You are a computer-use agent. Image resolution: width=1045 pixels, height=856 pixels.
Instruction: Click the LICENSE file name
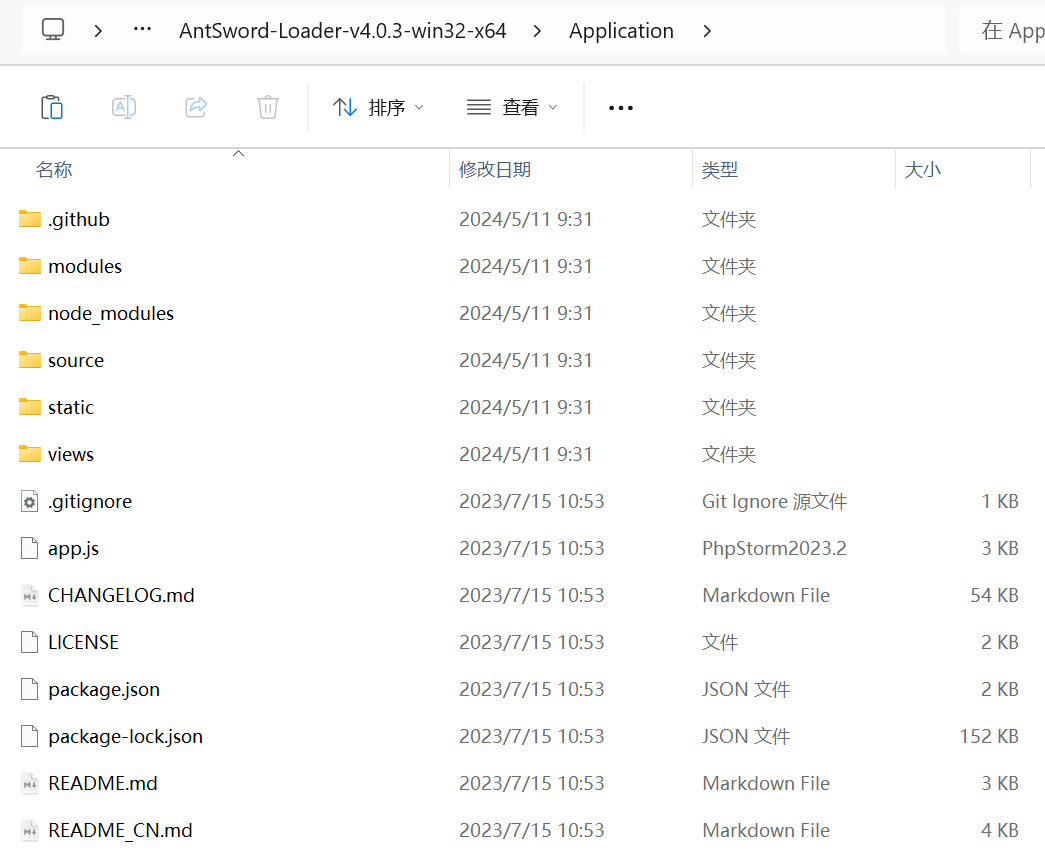(83, 642)
